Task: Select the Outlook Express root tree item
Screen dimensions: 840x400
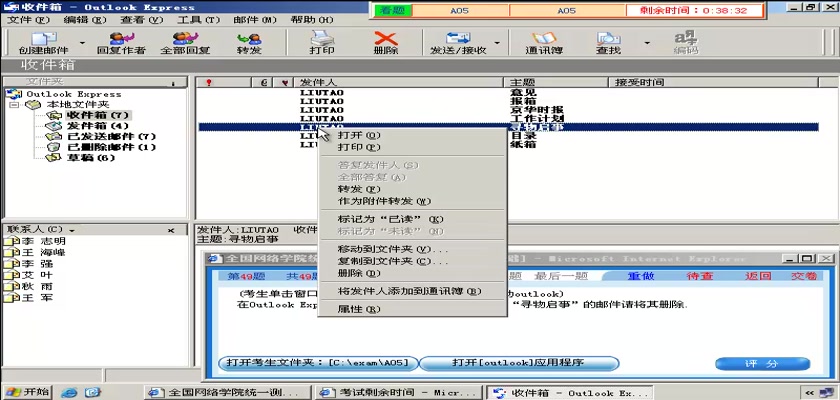Action: pos(74,94)
